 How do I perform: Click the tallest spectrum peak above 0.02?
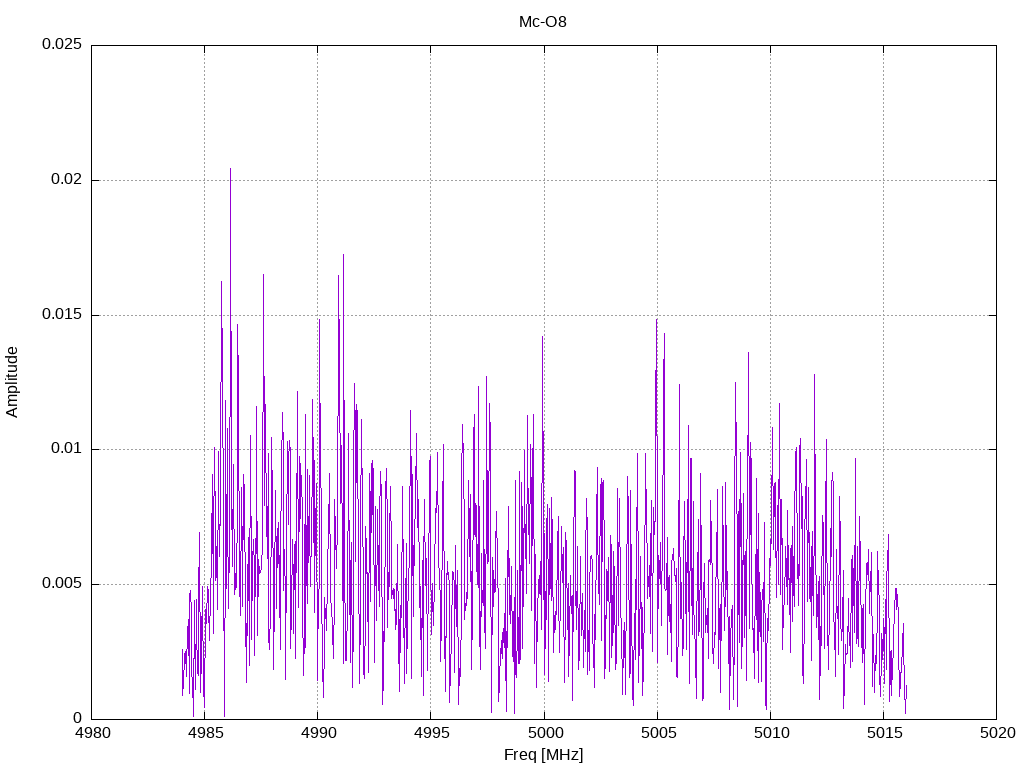coord(230,171)
